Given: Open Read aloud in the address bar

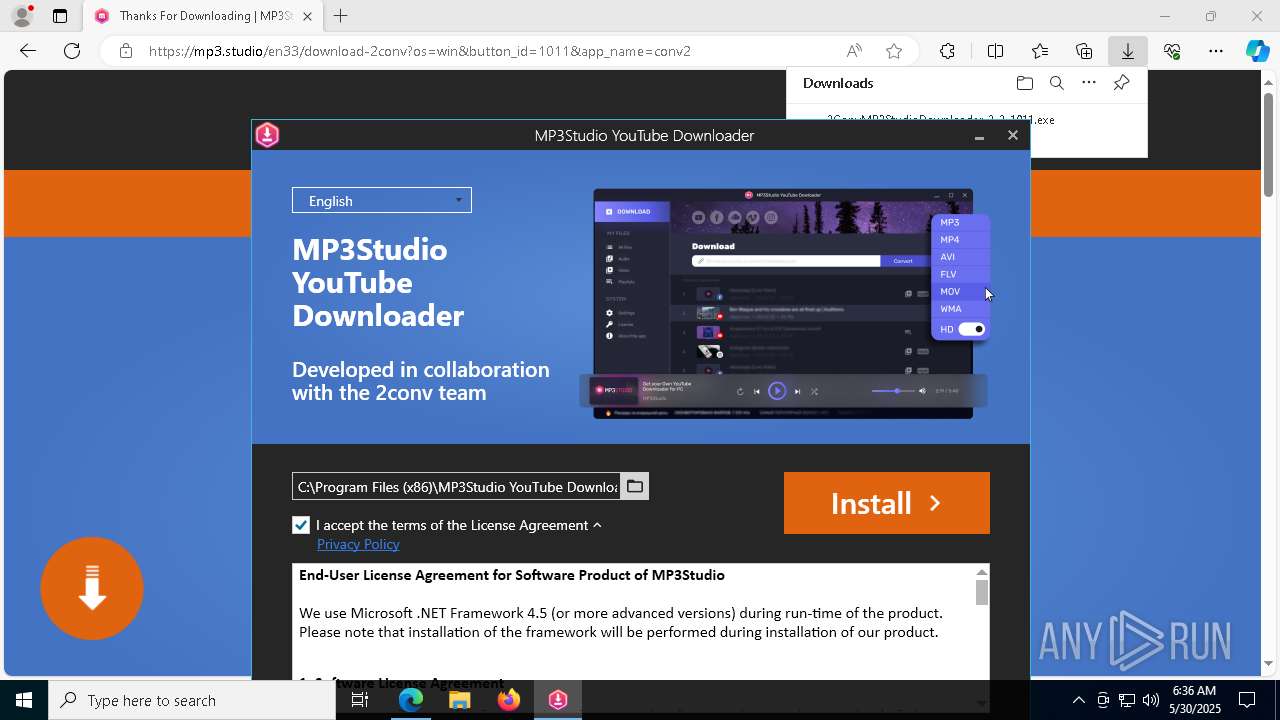Looking at the screenshot, I should click(854, 51).
